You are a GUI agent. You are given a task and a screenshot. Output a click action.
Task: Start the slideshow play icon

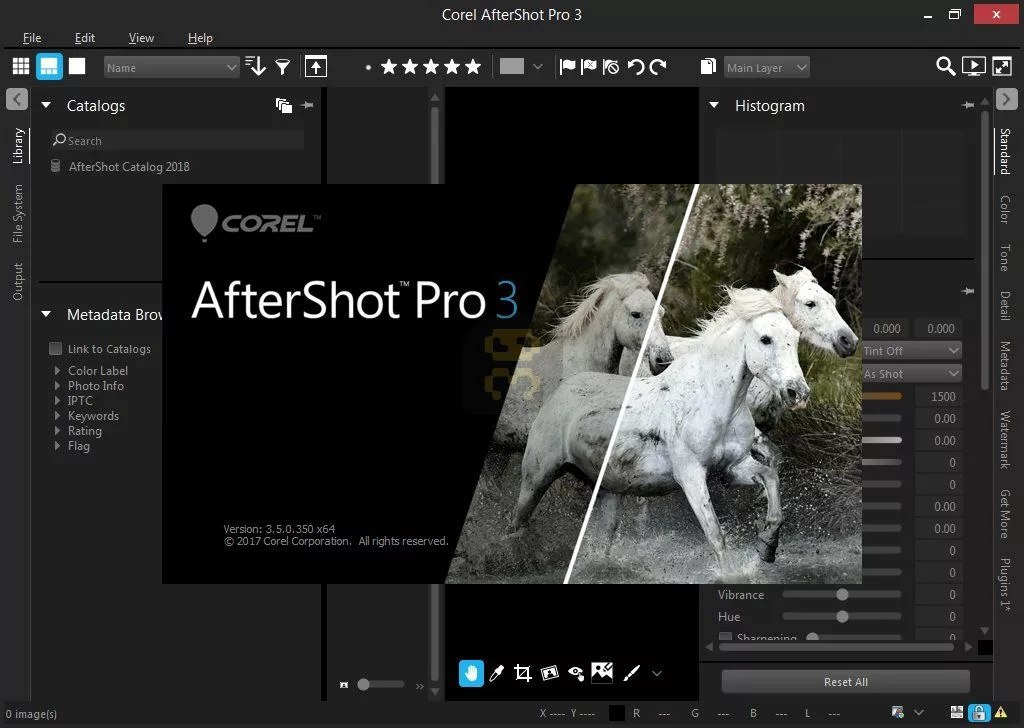974,66
